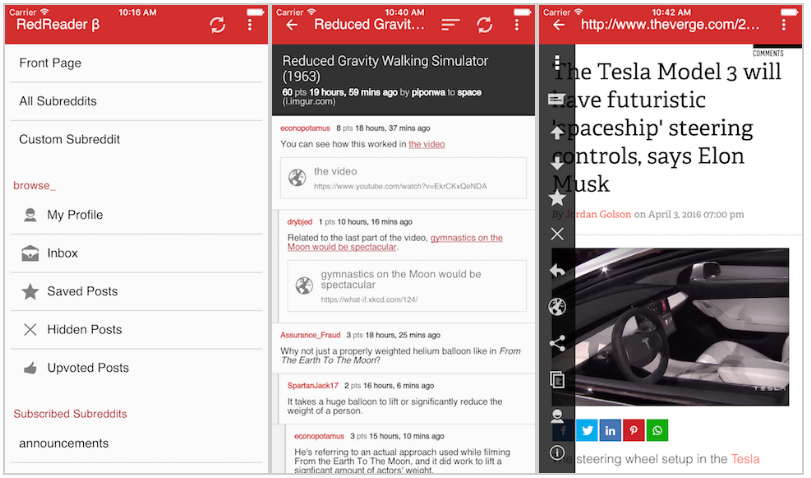
Task: Open sort options in Reduced Gravity header
Action: click(450, 24)
